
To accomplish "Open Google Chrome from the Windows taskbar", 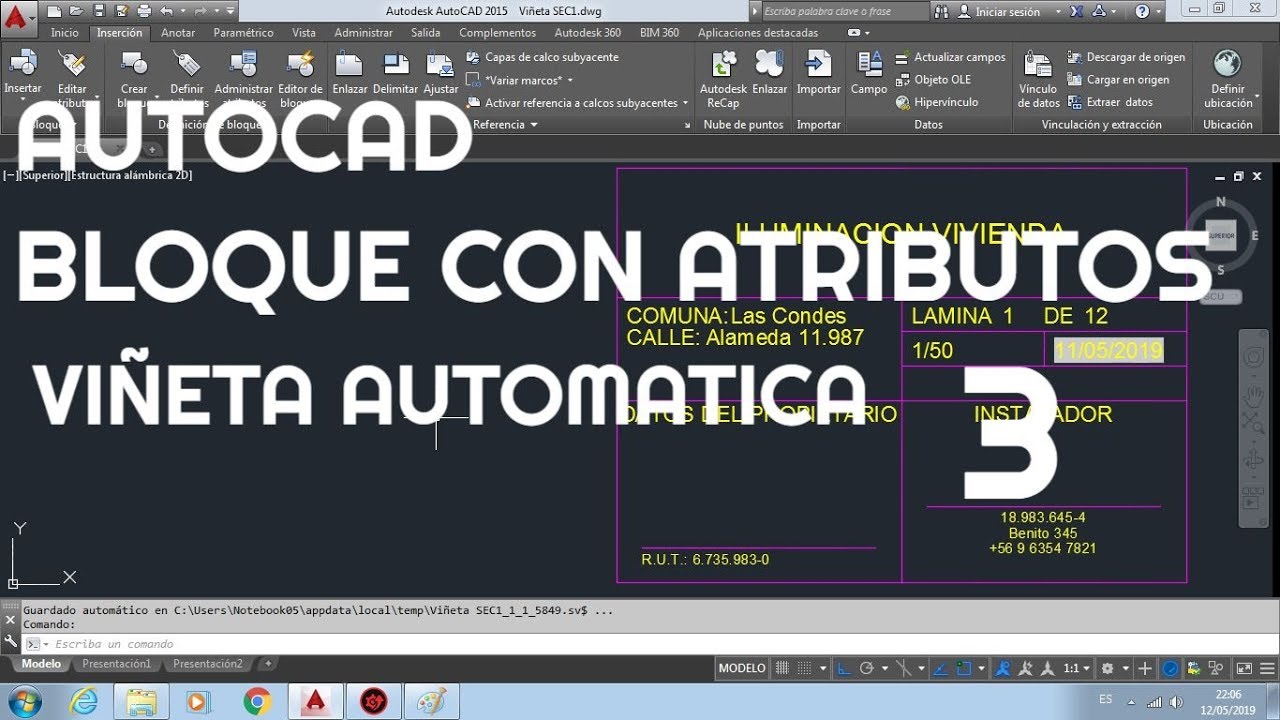I will pos(257,702).
